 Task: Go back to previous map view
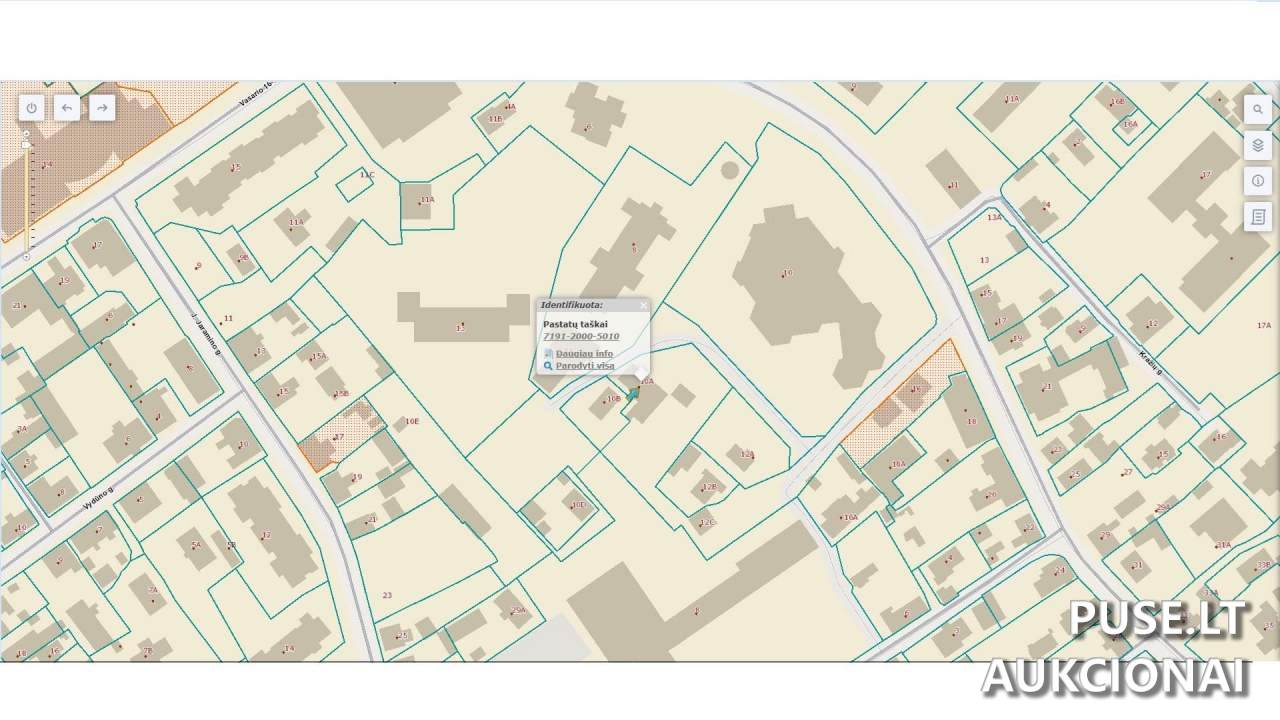tap(67, 108)
